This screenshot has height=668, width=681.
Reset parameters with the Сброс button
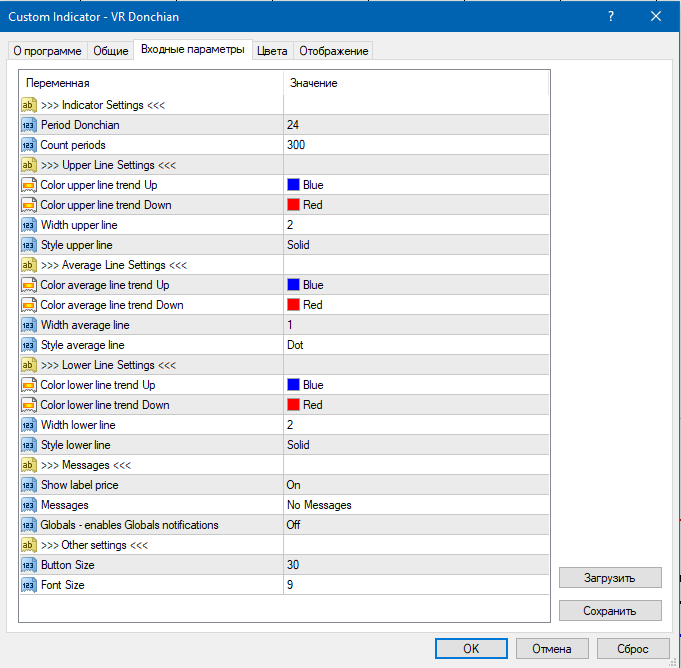coord(633,648)
